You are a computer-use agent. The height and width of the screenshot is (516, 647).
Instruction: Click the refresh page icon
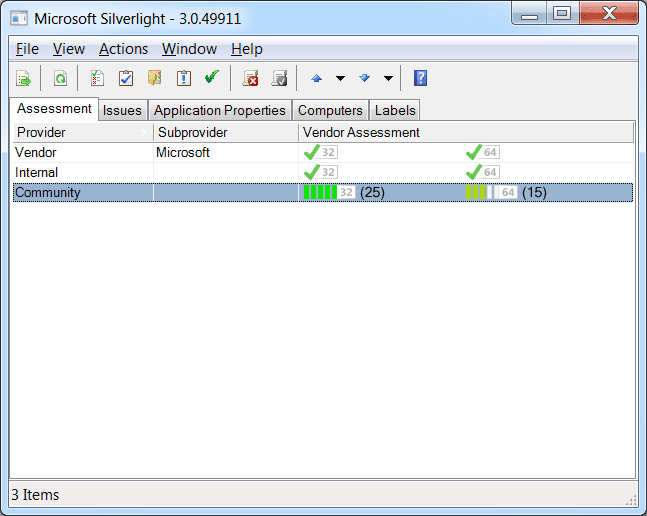(x=60, y=78)
